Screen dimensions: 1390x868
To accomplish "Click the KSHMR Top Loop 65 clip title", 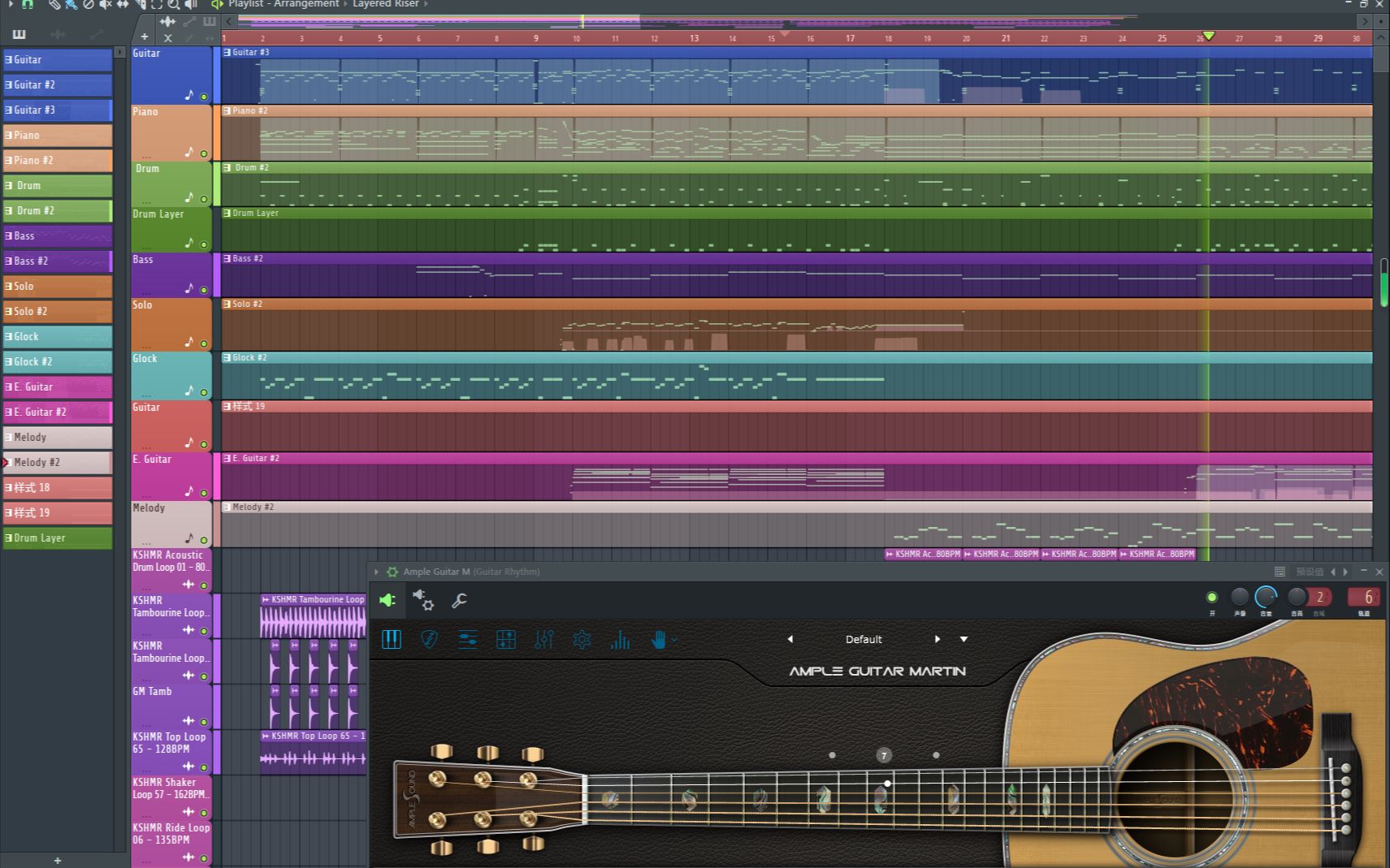I will pyautogui.click(x=313, y=736).
